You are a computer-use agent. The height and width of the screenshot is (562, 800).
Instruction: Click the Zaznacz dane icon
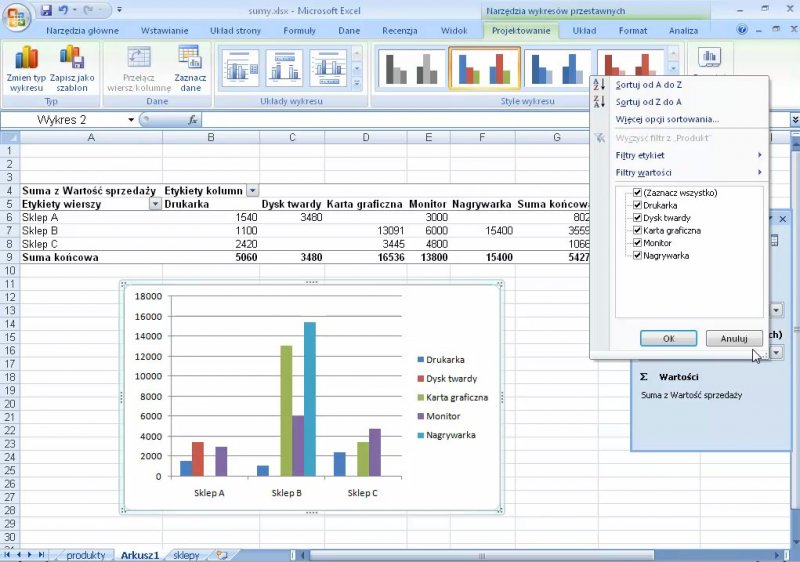tap(190, 58)
